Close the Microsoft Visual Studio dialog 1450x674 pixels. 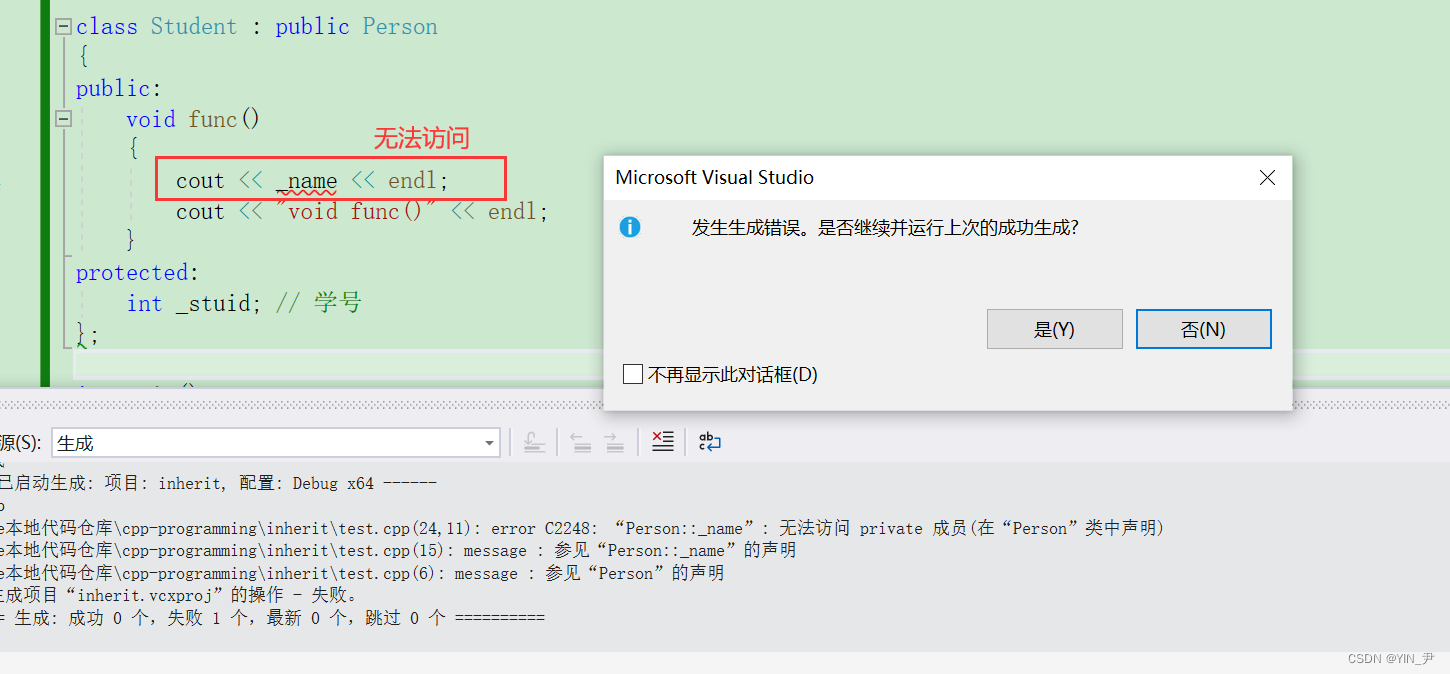click(x=1267, y=178)
